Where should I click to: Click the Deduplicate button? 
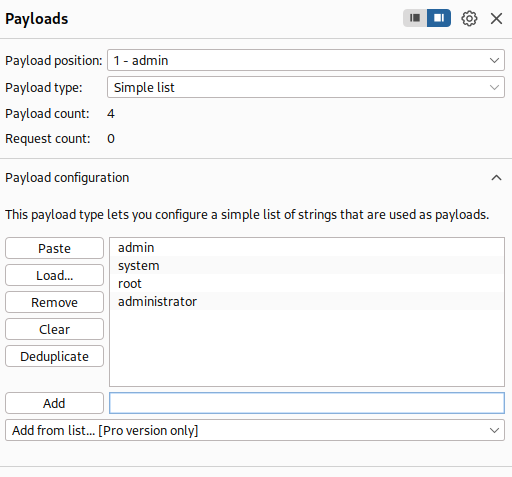coord(54,356)
